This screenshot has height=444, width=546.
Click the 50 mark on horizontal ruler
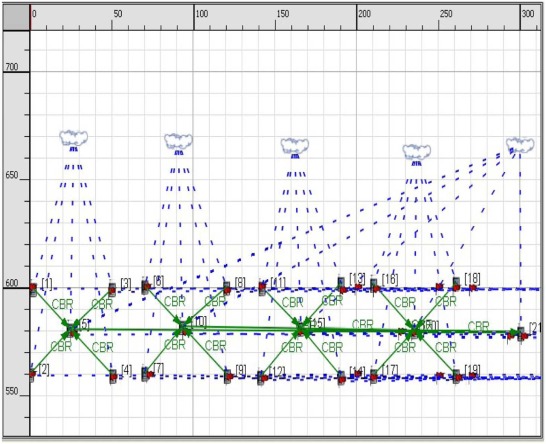pos(118,14)
